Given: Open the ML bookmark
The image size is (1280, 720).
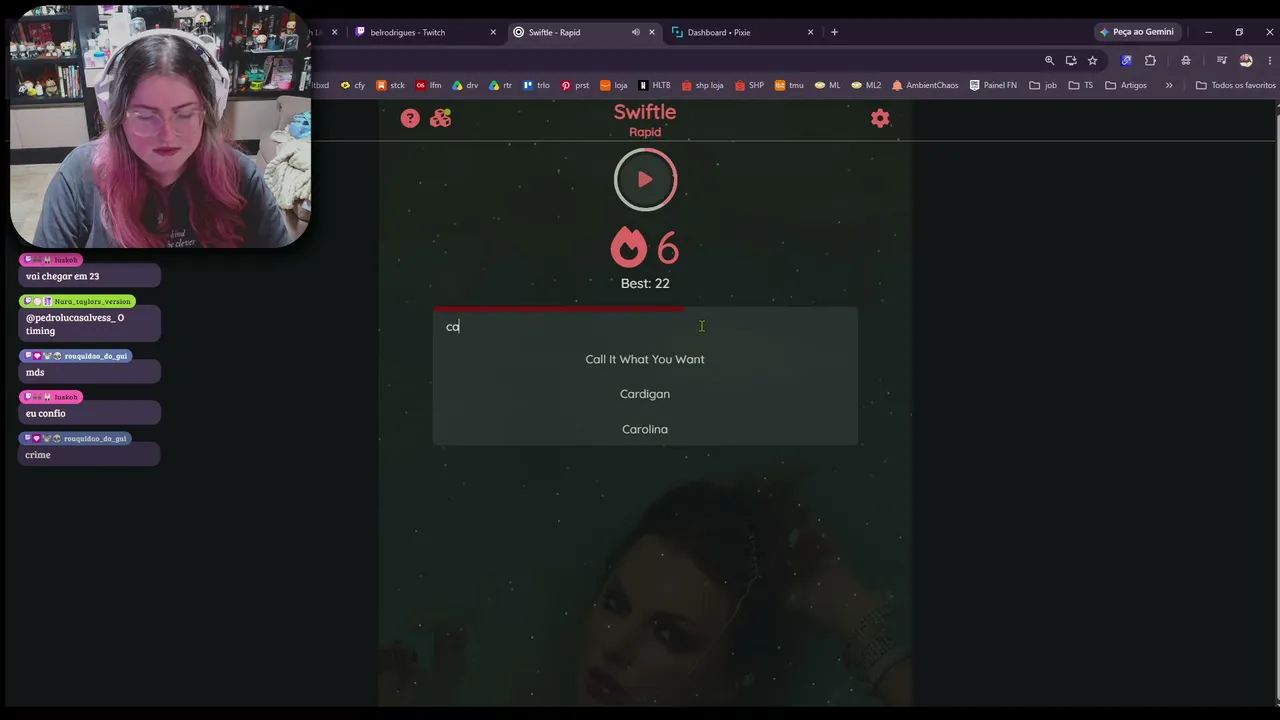Looking at the screenshot, I should (827, 85).
